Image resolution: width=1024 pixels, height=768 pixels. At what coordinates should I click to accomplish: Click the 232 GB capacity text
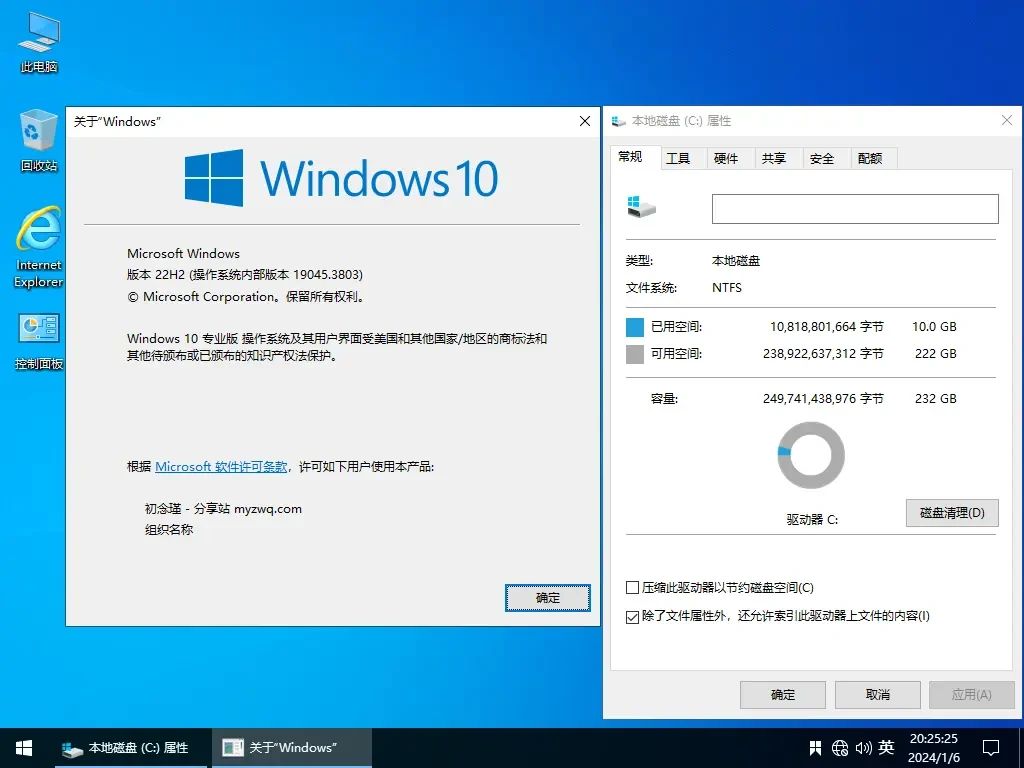tap(935, 398)
